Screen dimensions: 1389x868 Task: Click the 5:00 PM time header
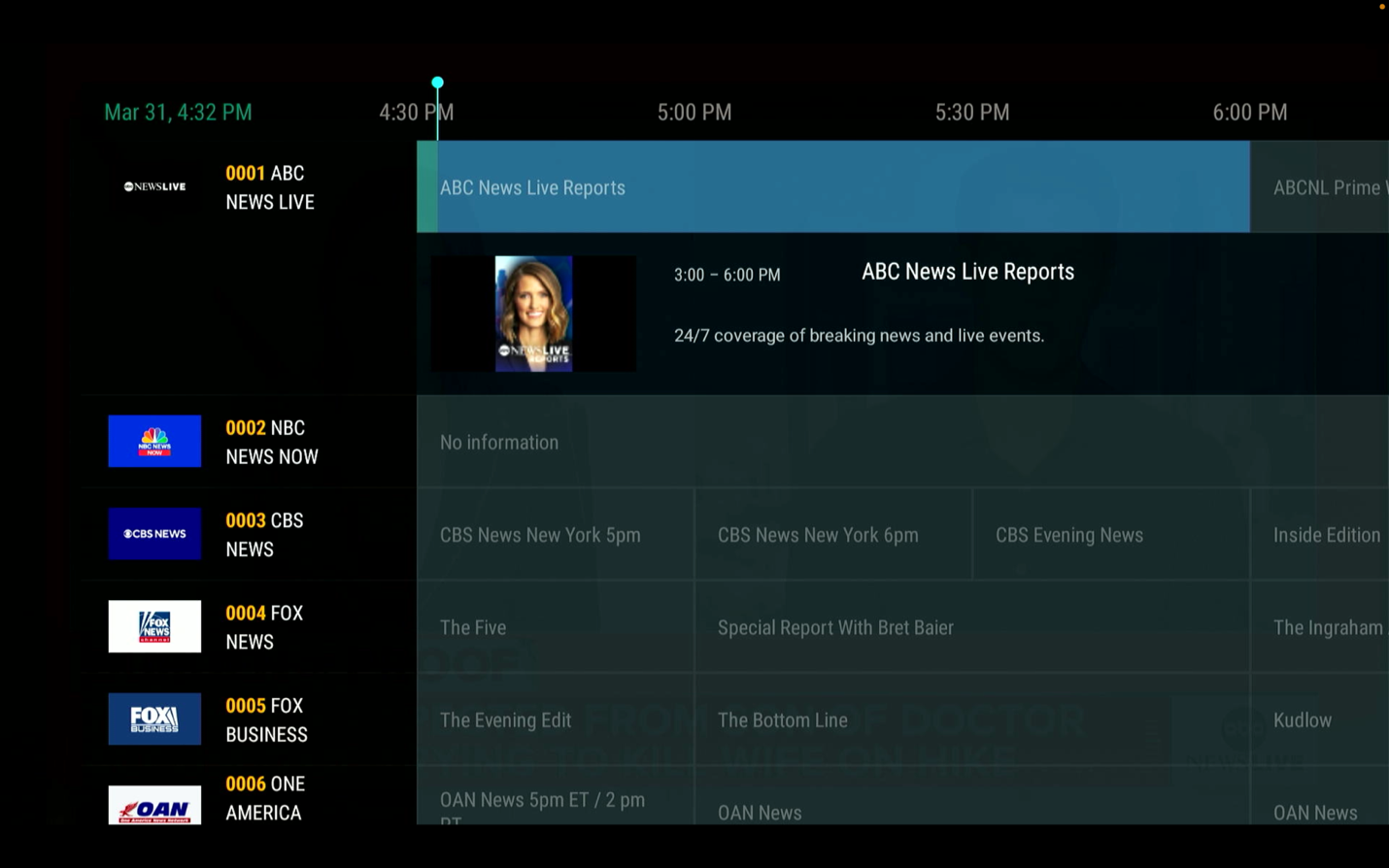pyautogui.click(x=694, y=113)
